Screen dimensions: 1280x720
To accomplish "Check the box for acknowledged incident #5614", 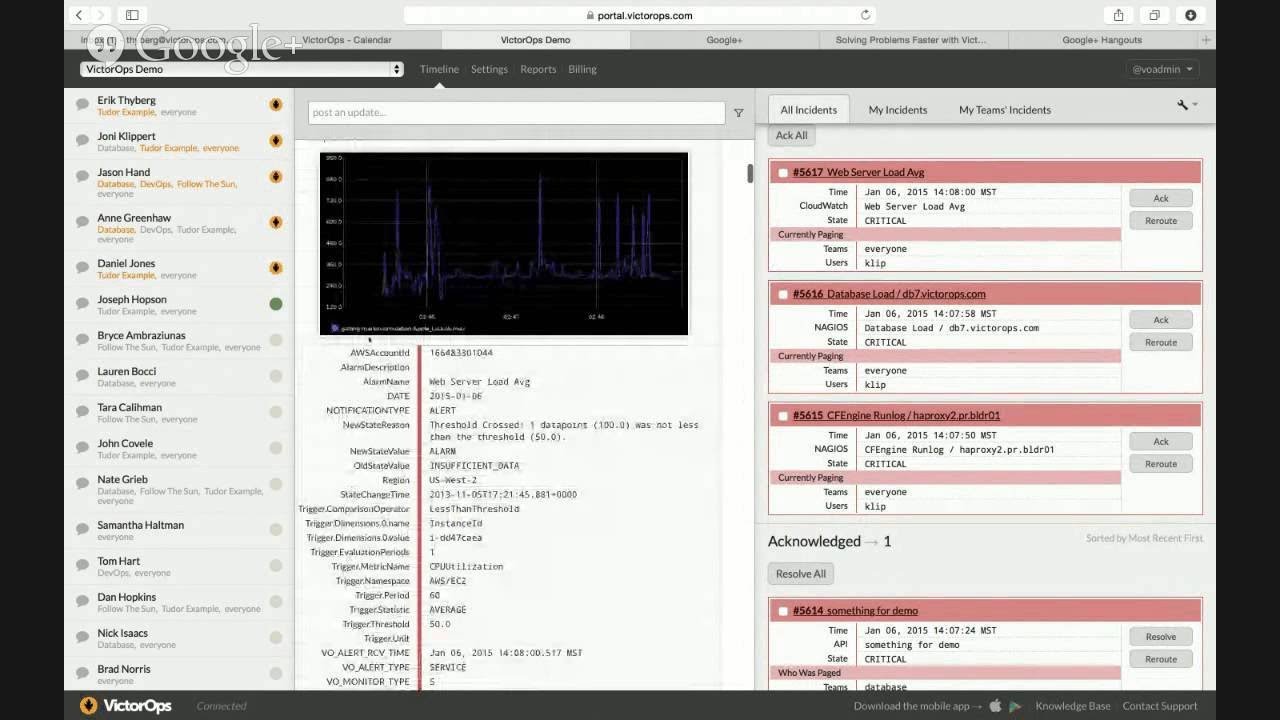I will [x=783, y=611].
